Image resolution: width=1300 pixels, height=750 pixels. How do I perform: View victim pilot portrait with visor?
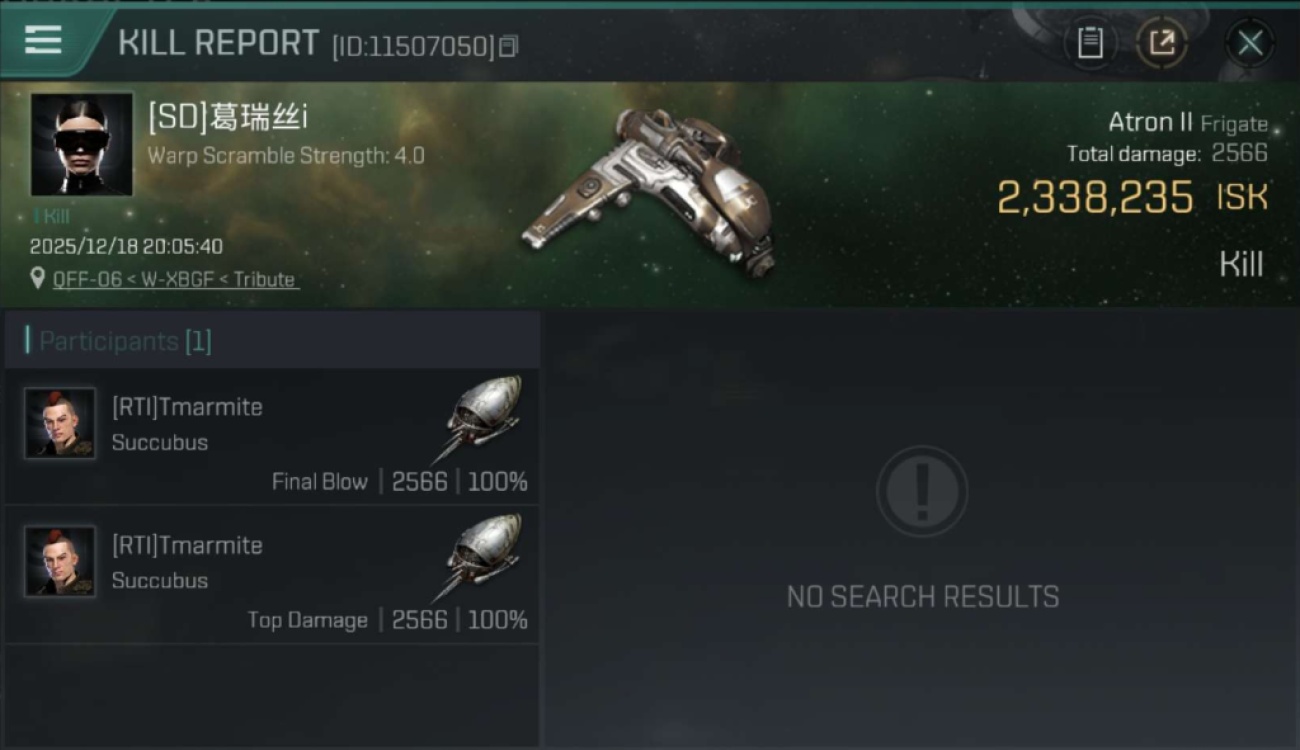pos(82,144)
